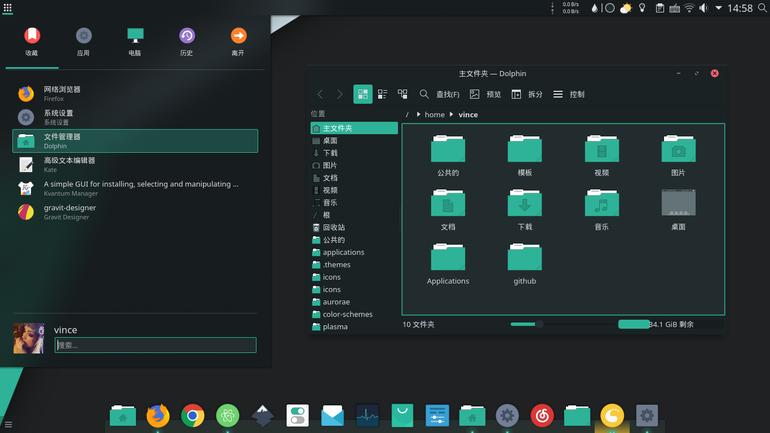
Task: Adjust the icon zoom slider in status bar
Action: click(x=539, y=324)
